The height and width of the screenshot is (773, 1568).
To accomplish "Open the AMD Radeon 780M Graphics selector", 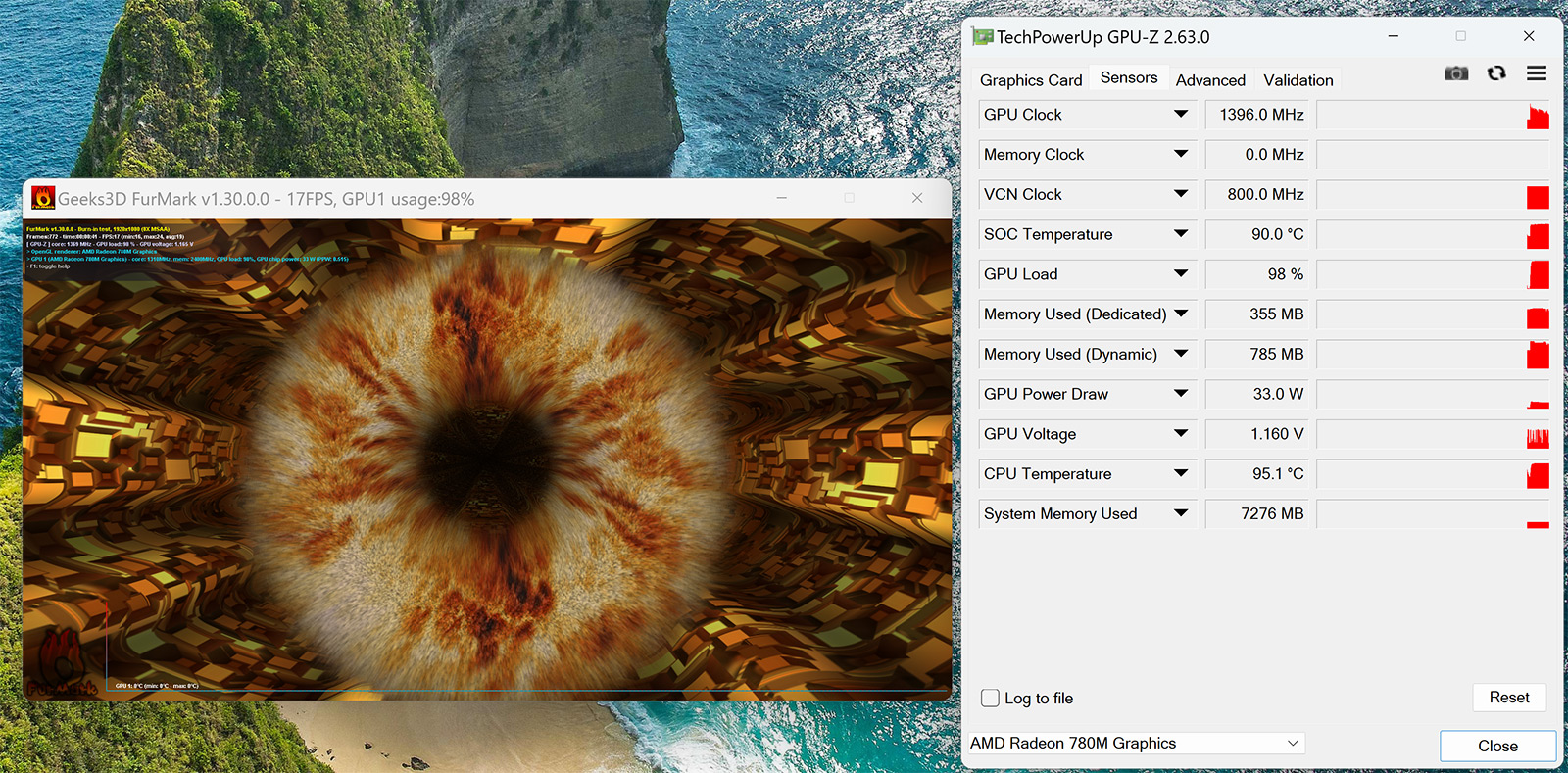I will [x=1137, y=743].
